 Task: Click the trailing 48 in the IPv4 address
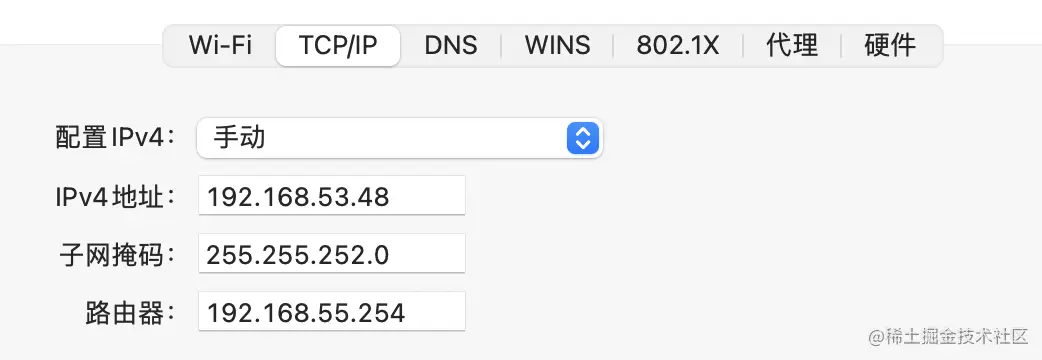coord(373,197)
